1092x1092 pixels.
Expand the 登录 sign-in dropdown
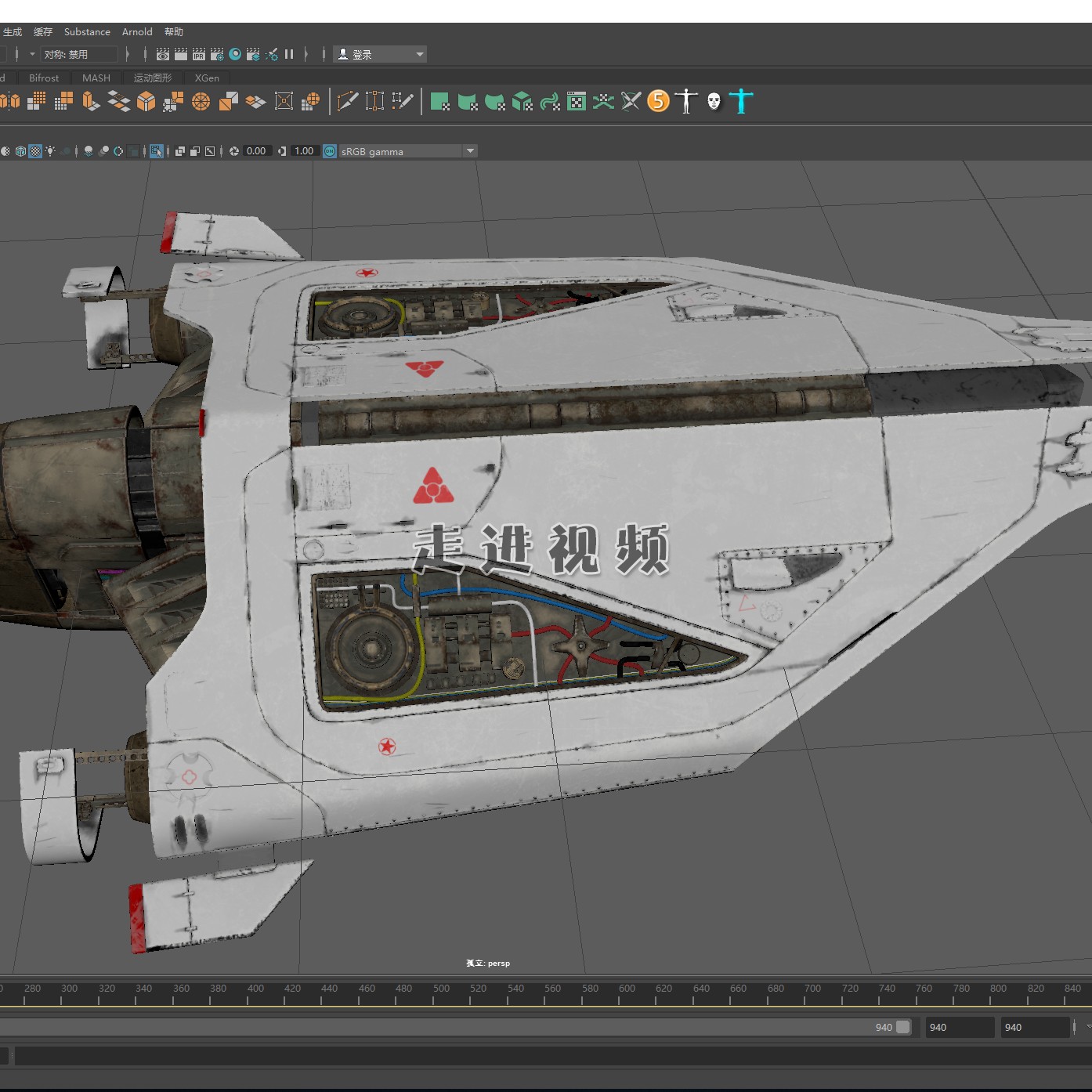(x=380, y=54)
